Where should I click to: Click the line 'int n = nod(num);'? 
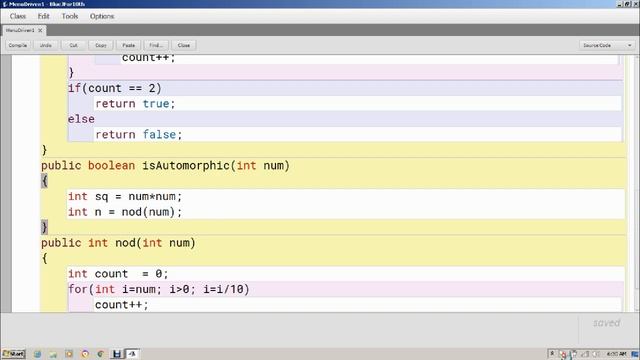[x=125, y=212]
